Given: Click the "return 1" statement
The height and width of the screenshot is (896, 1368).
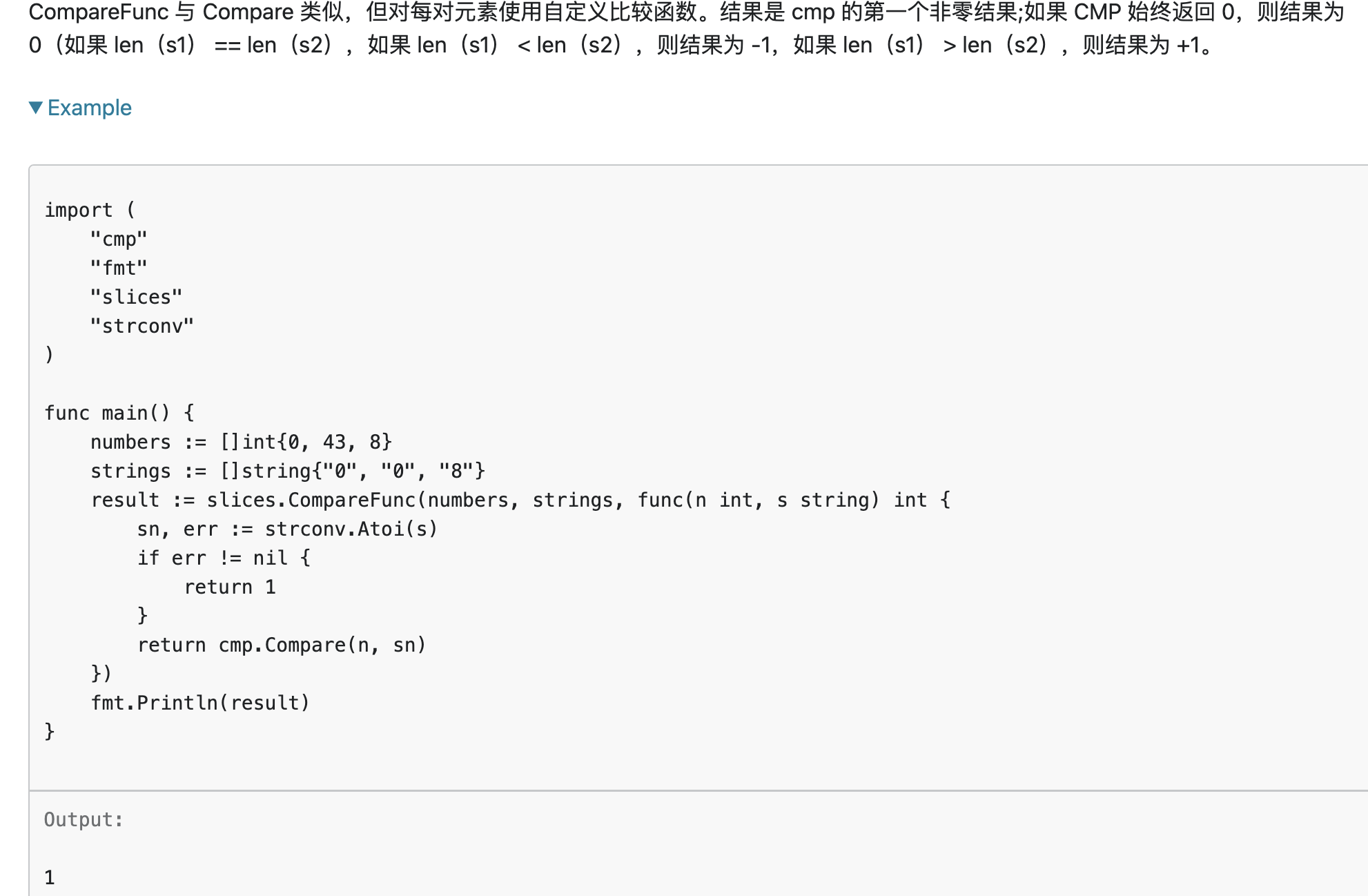Looking at the screenshot, I should click(x=230, y=587).
